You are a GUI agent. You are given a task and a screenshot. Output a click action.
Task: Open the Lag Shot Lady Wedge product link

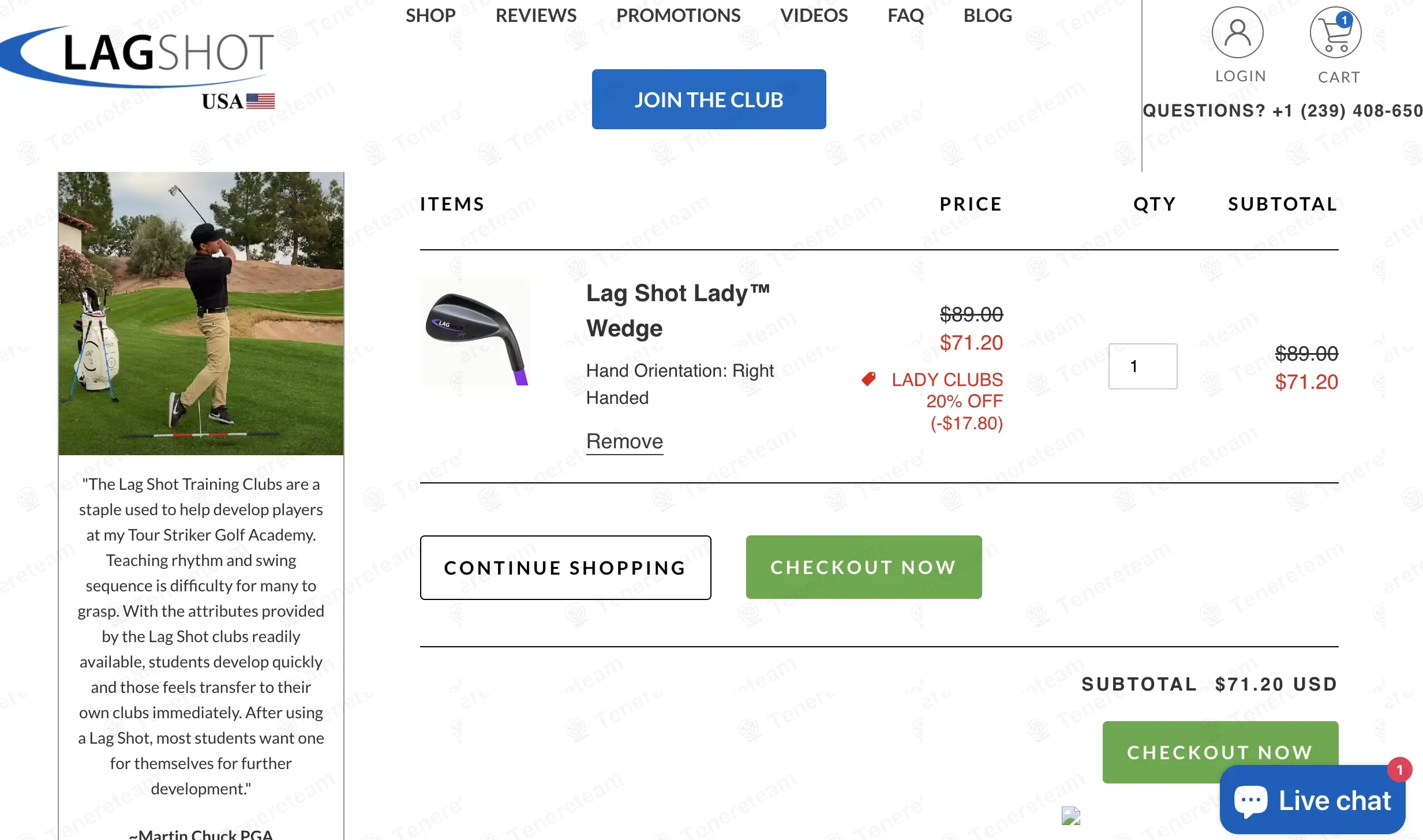click(677, 310)
